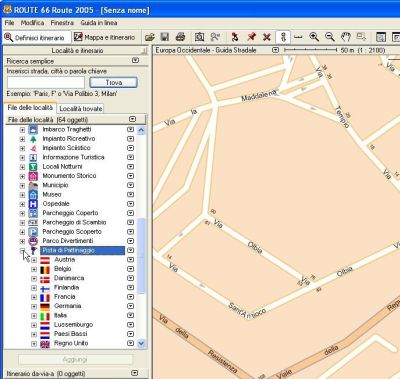The width and height of the screenshot is (400, 379).
Task: Click the Impianto Ricreativo tree icon
Action: (33, 139)
